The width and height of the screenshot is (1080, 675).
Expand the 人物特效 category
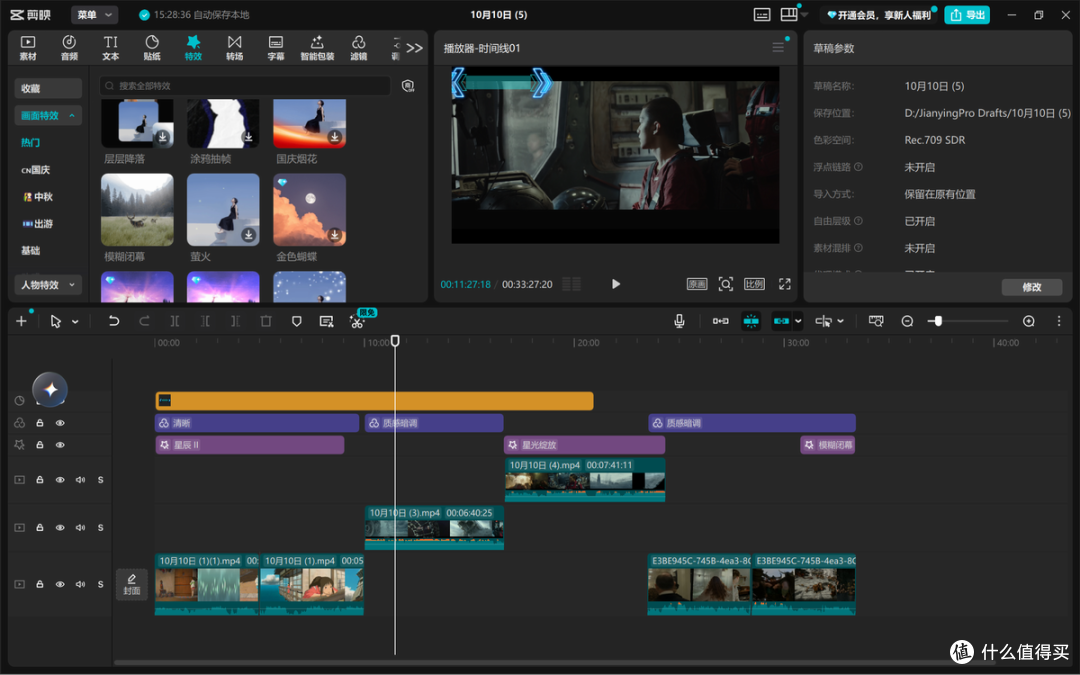coord(48,284)
